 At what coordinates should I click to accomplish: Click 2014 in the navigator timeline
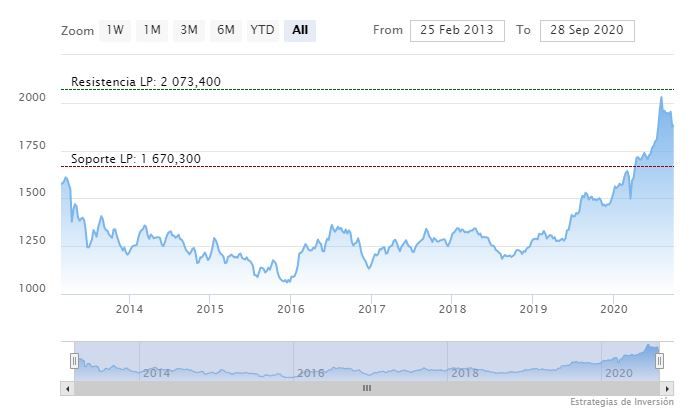click(156, 373)
